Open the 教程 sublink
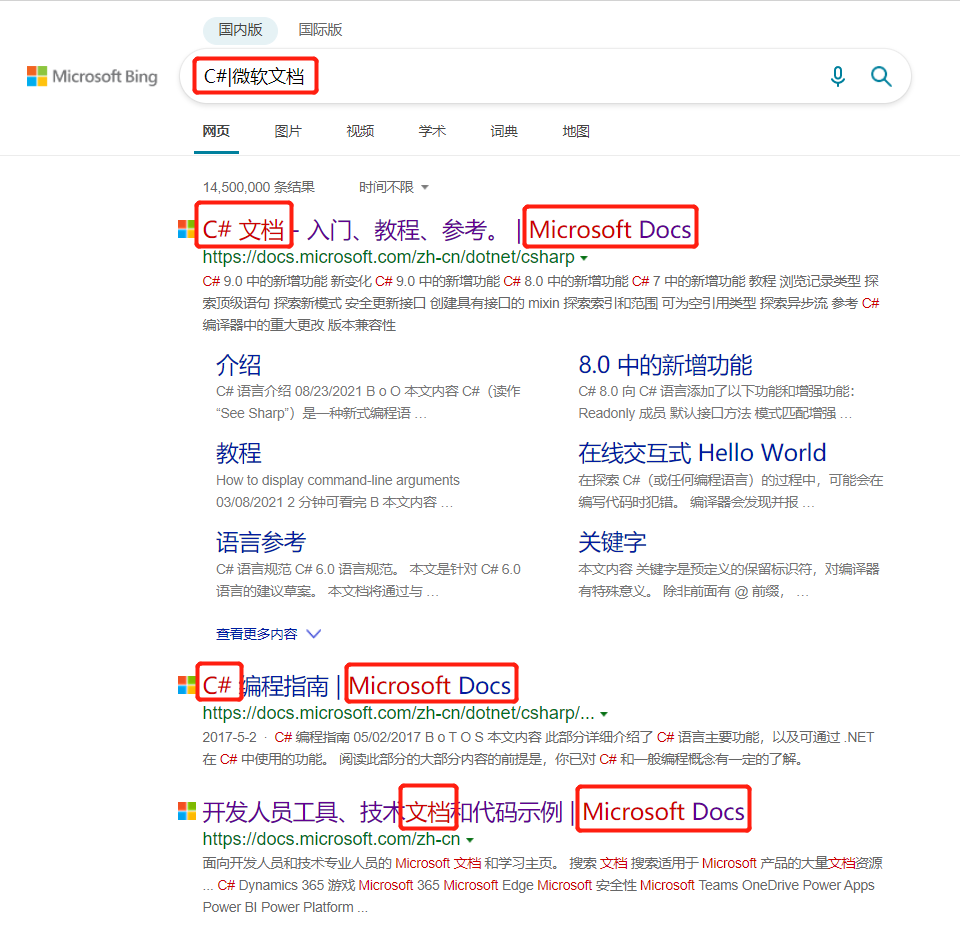The height and width of the screenshot is (927, 960). click(239, 454)
